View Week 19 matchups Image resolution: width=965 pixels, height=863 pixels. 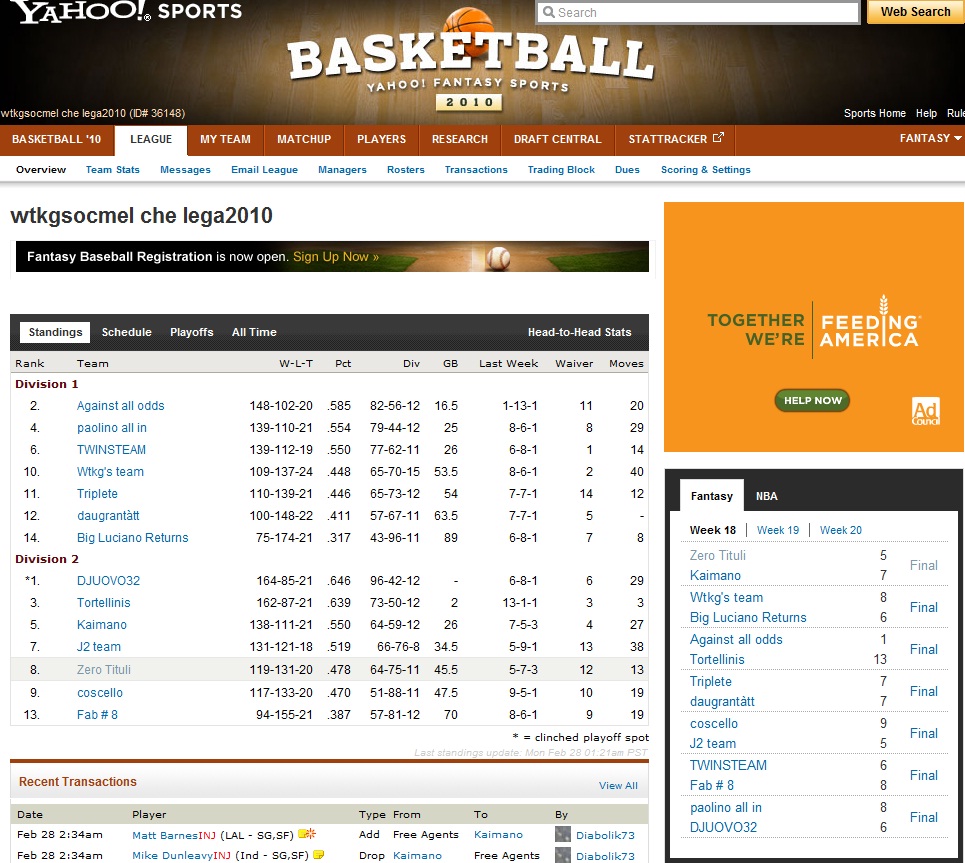click(x=777, y=530)
